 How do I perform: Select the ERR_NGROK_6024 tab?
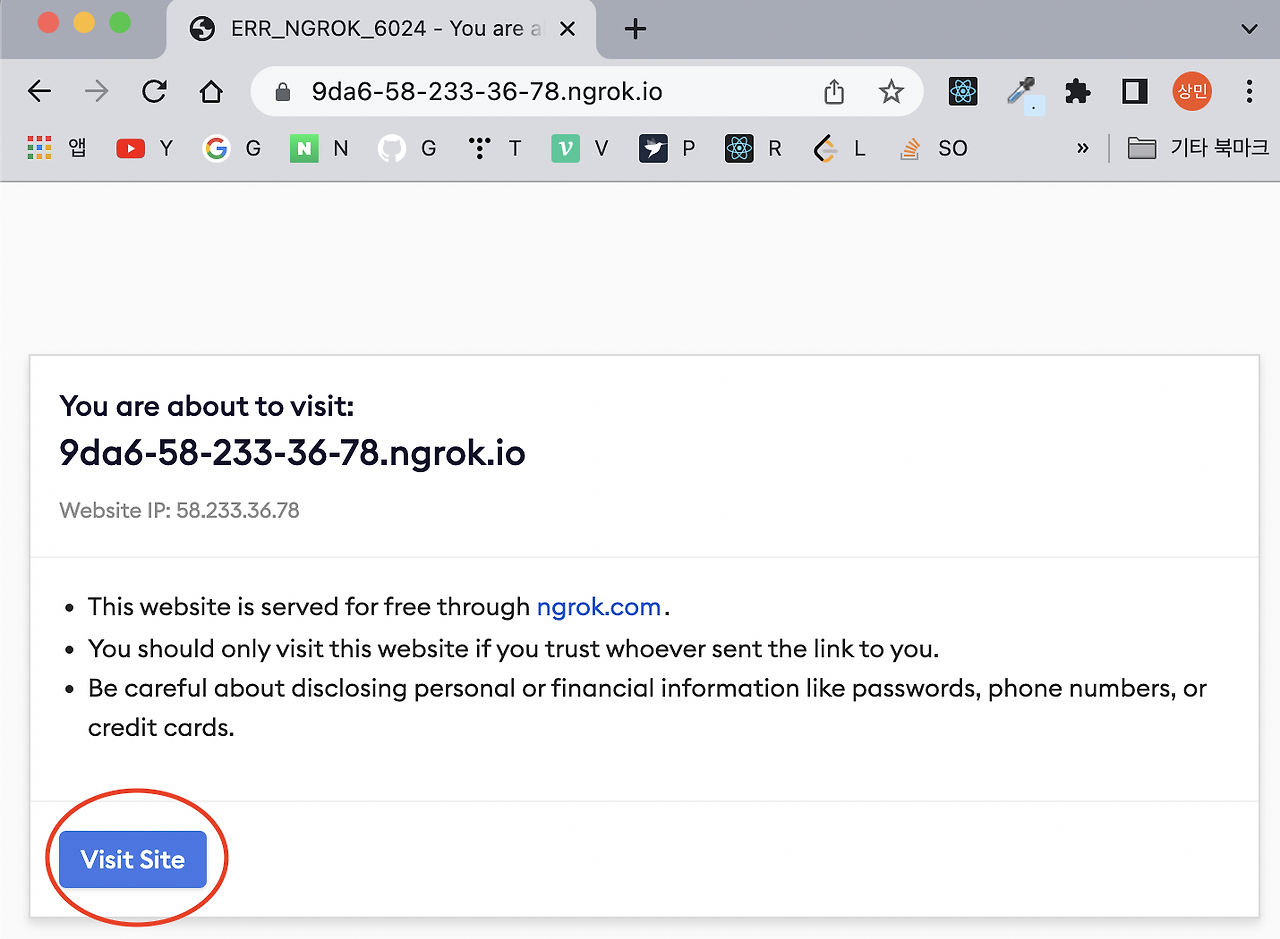coord(380,29)
